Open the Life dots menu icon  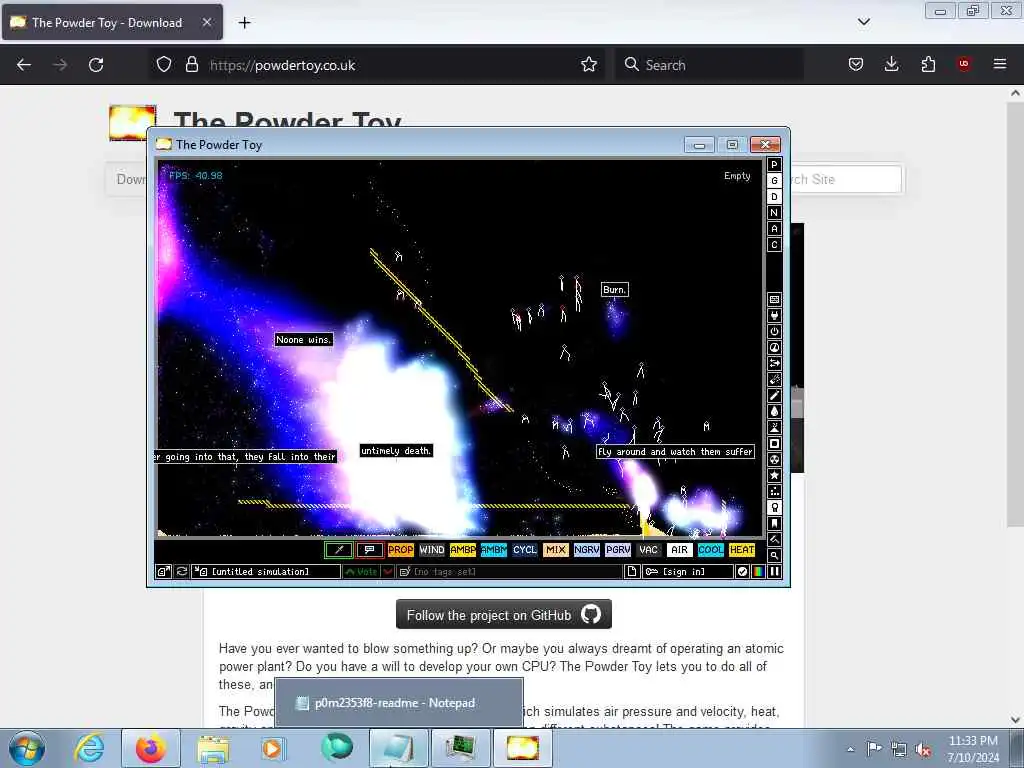coord(774,492)
